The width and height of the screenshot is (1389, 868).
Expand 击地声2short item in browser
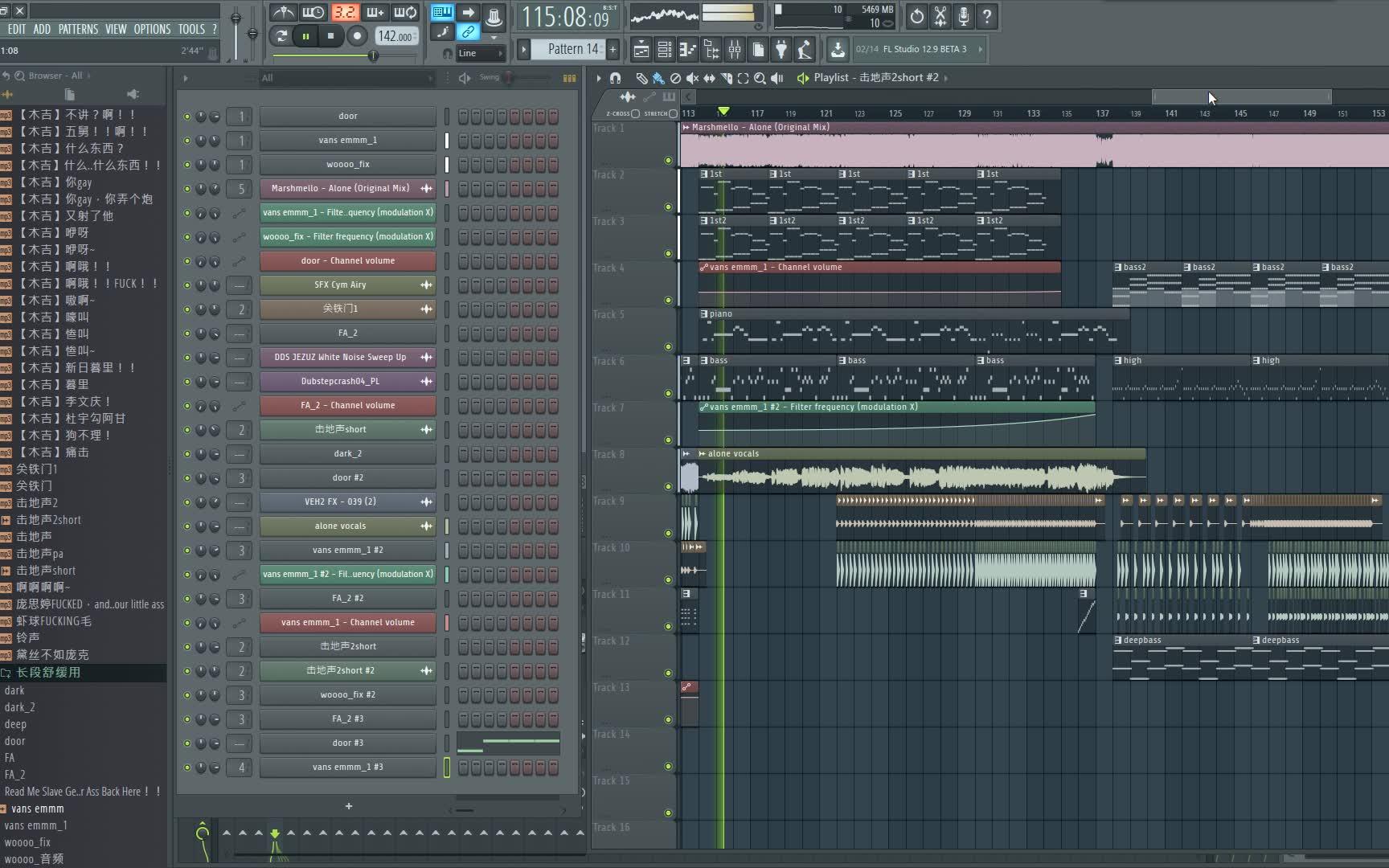pyautogui.click(x=6, y=520)
